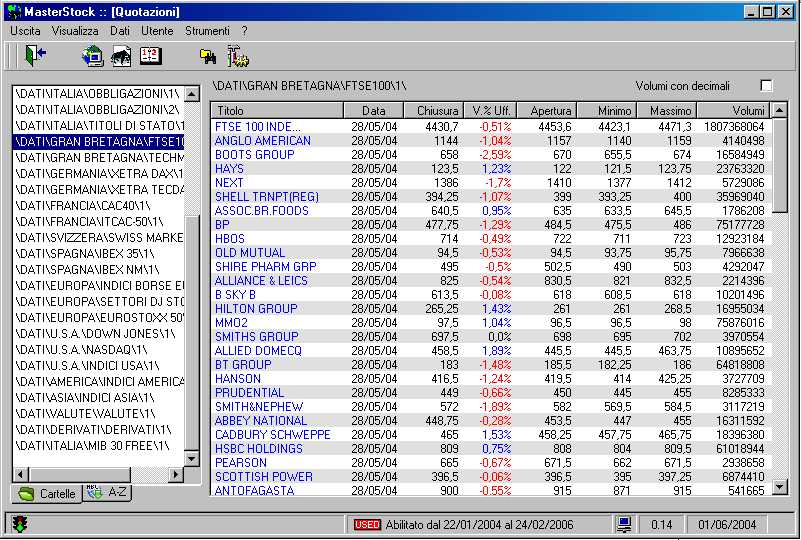Click folder list scroll up arrow
Screen dimensions: 801x540
(192, 93)
